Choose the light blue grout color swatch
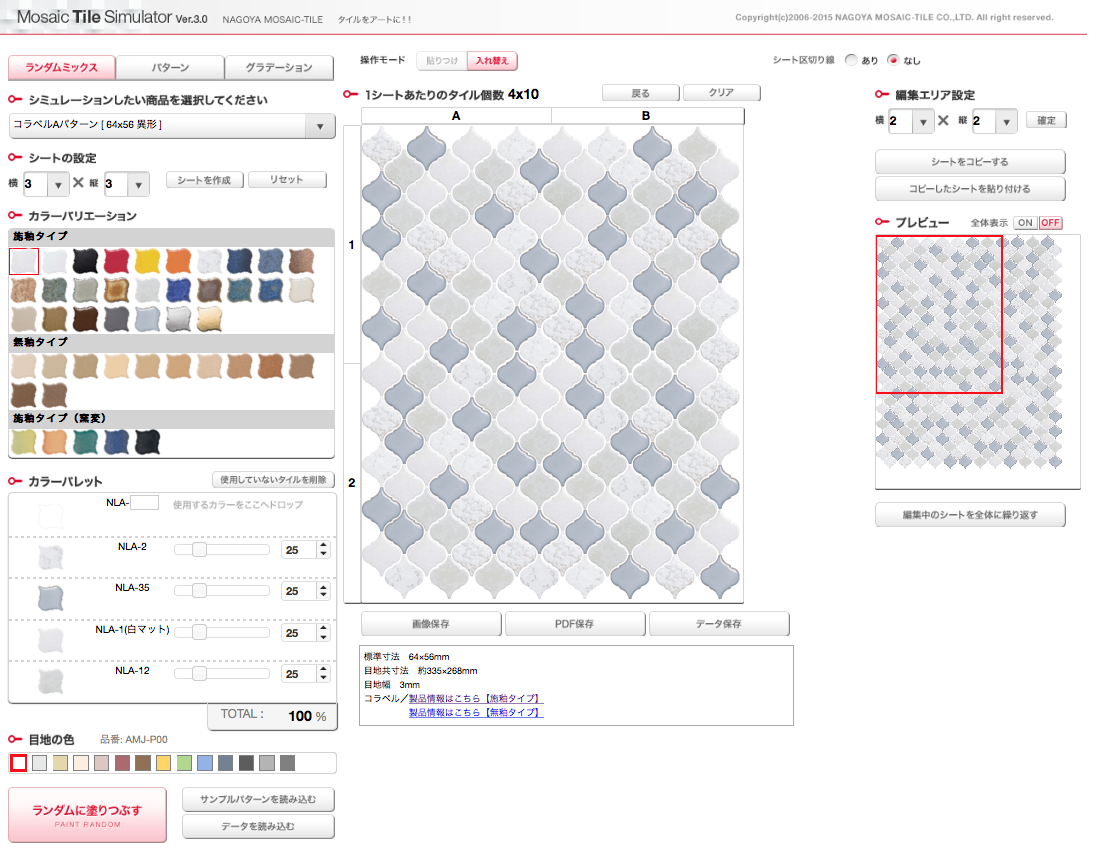The image size is (1114, 857). (205, 763)
